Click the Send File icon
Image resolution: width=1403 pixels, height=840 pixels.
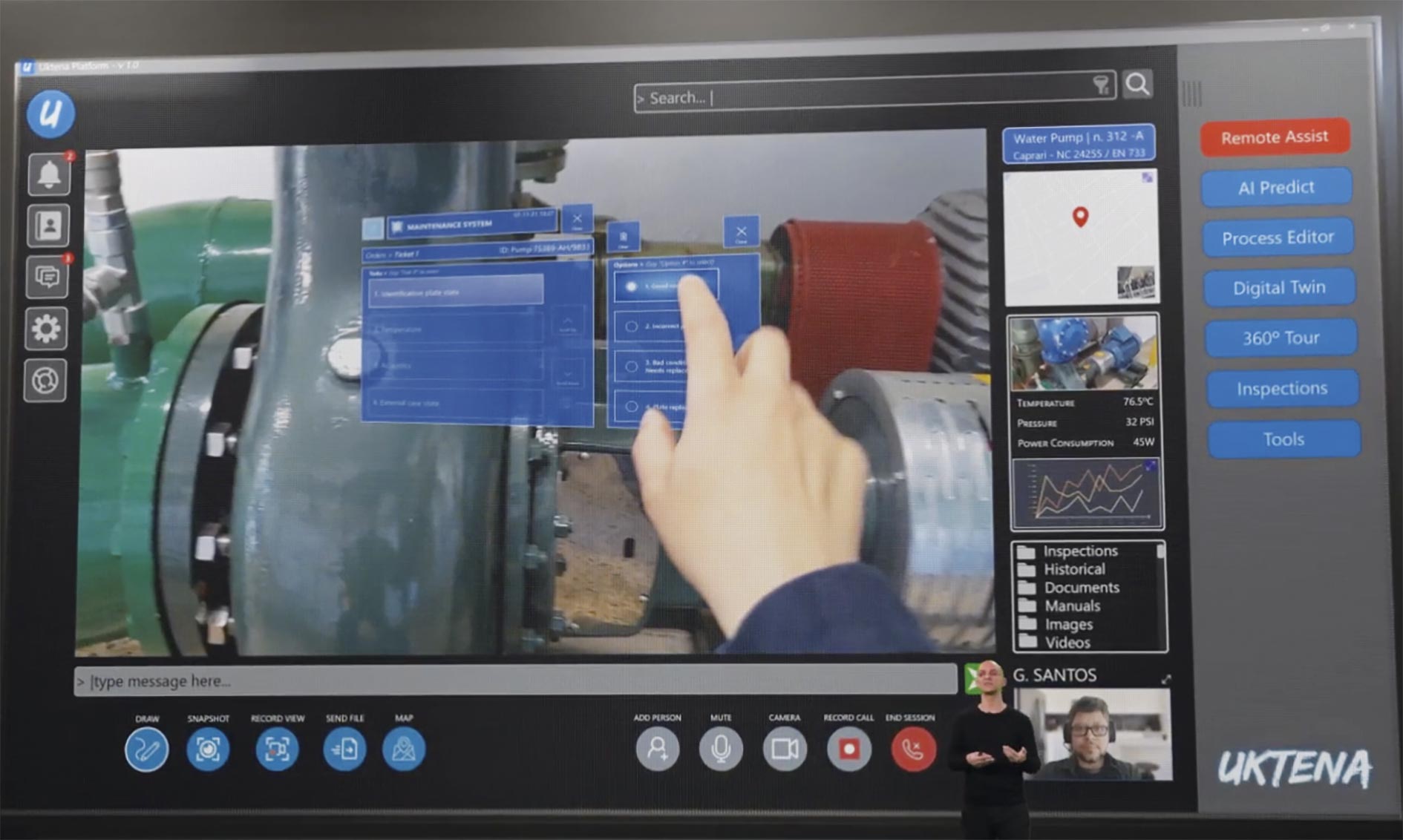344,749
